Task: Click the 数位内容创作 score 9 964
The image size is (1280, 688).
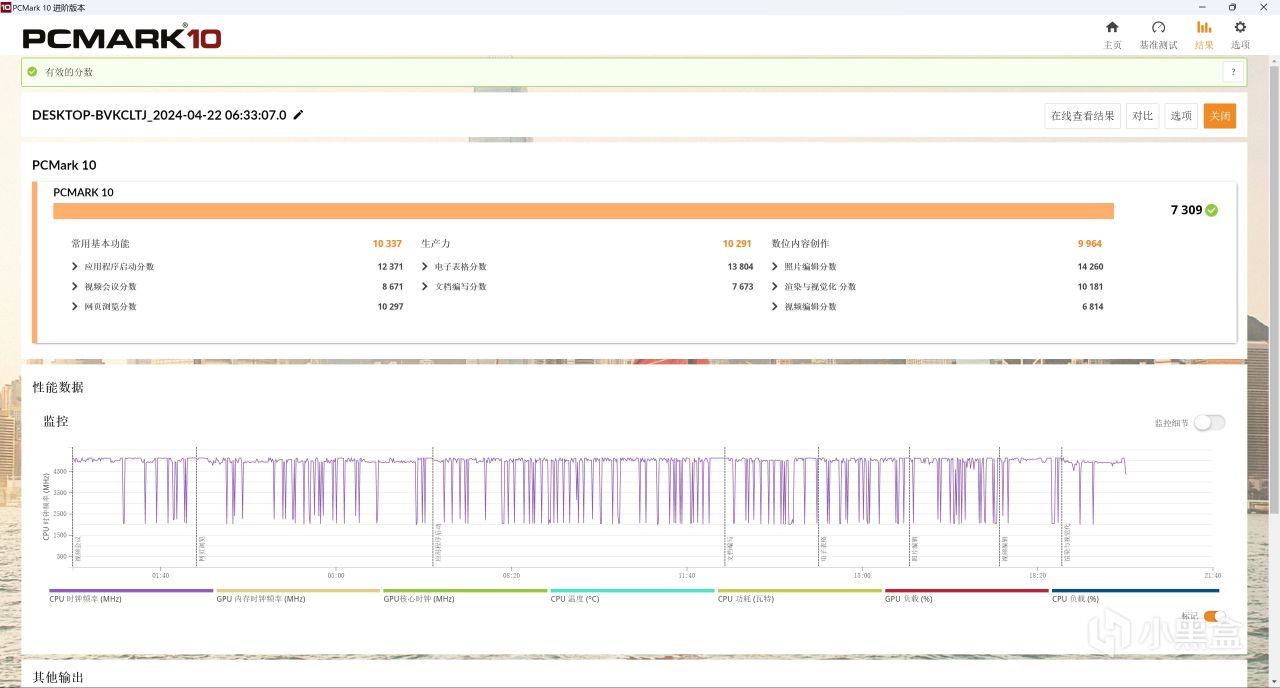Action: tap(1090, 244)
